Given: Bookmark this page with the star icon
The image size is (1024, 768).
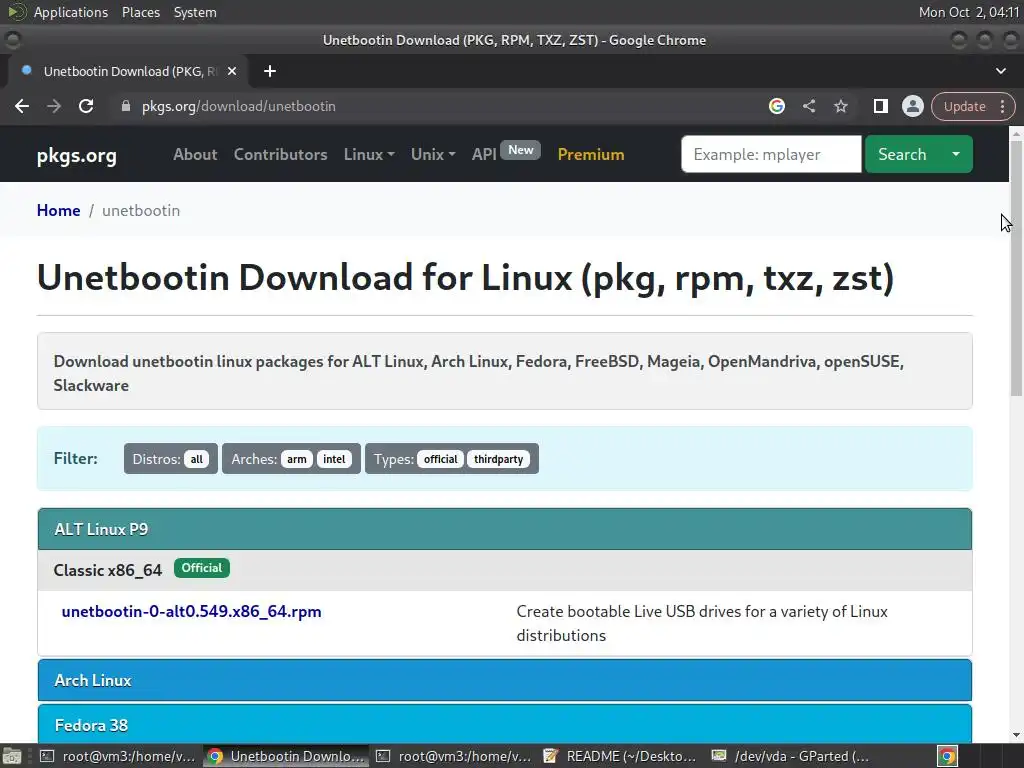Looking at the screenshot, I should [x=840, y=106].
